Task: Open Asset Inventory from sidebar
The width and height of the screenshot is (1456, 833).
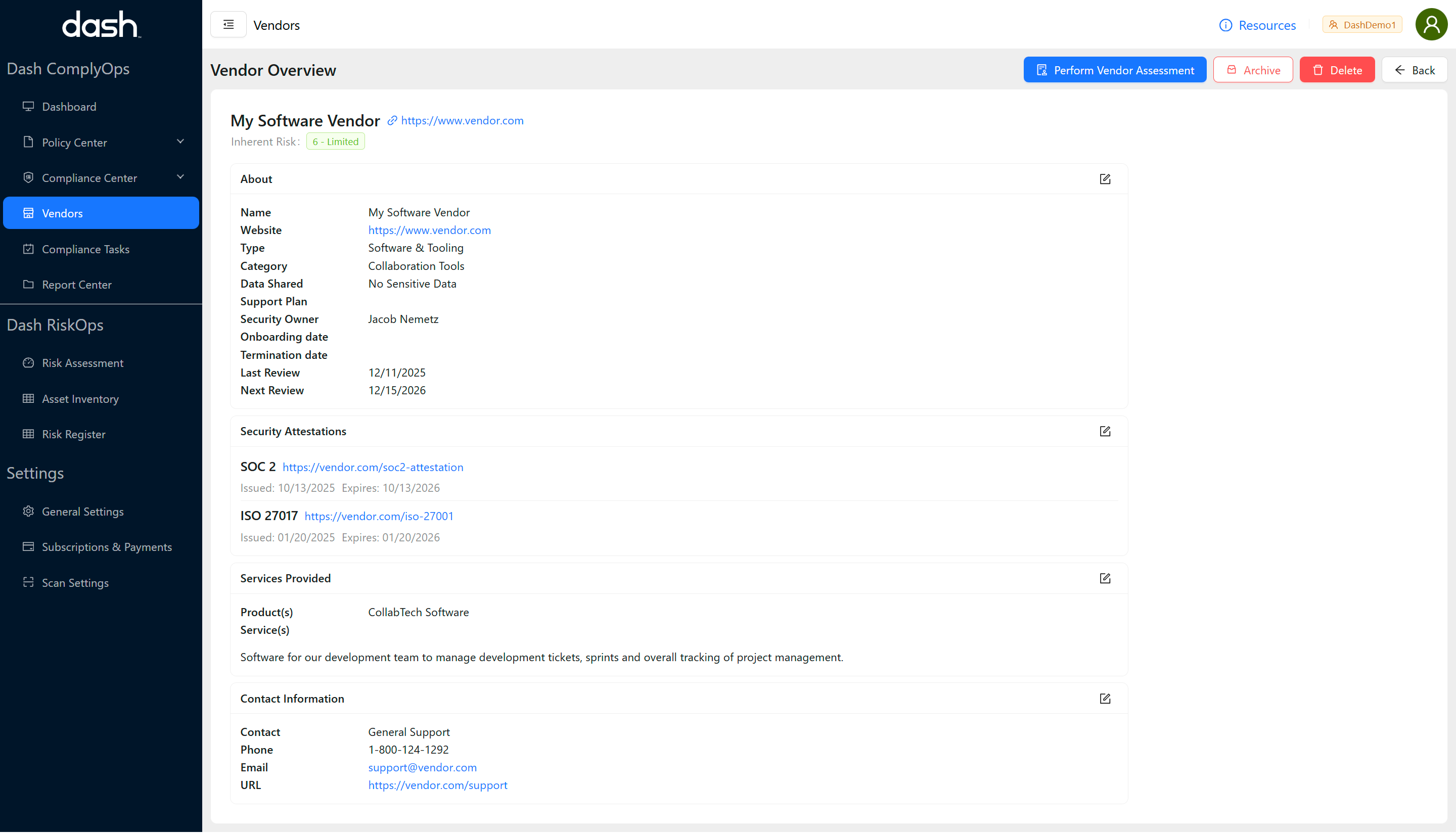Action: coord(80,399)
